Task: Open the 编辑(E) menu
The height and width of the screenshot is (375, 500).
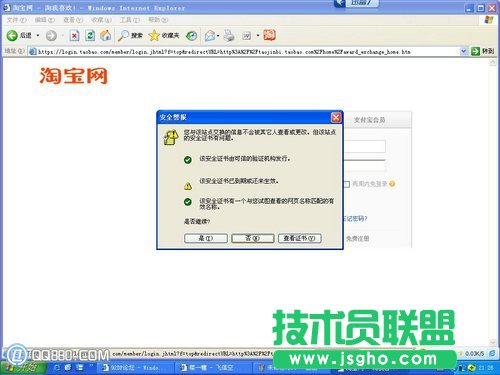Action: (x=45, y=20)
